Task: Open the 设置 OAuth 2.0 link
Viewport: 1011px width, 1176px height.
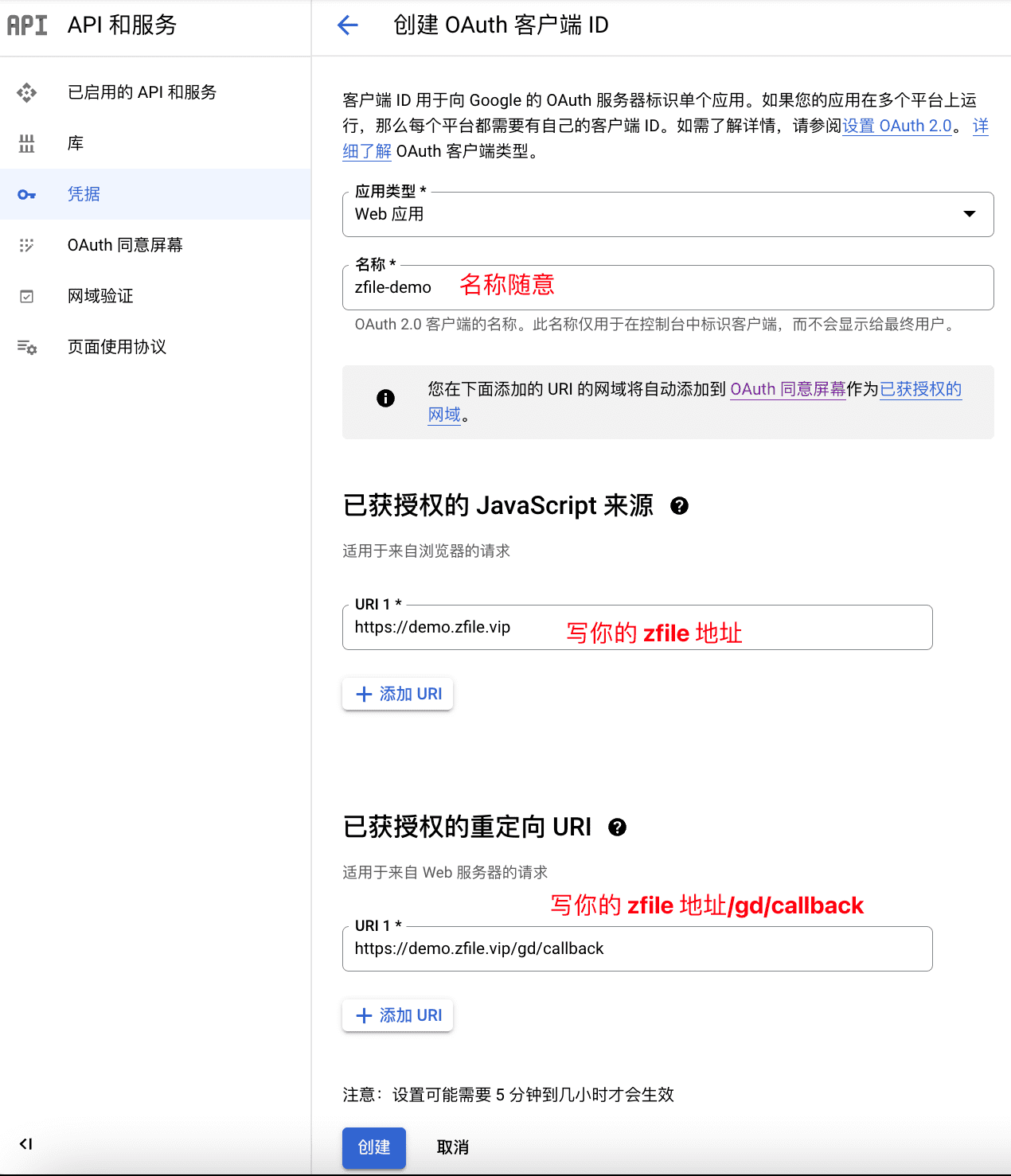Action: [x=897, y=126]
